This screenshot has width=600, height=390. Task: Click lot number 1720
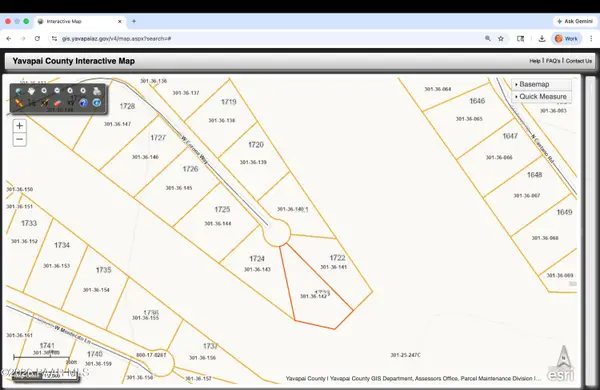click(x=256, y=145)
